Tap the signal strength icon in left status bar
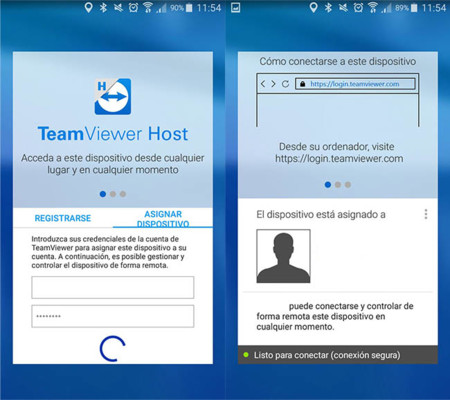 [x=162, y=8]
